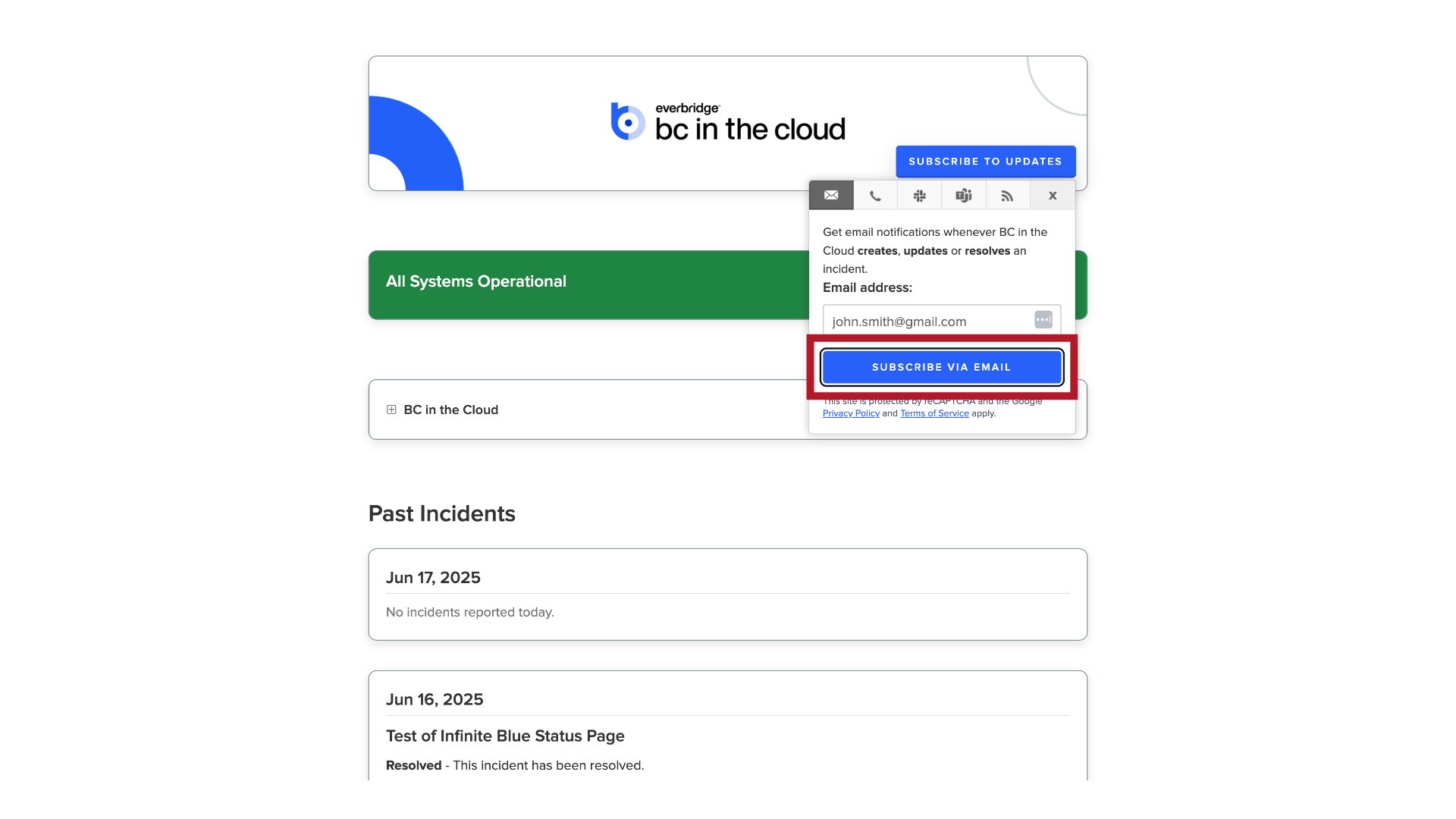This screenshot has height=819, width=1456.
Task: Click the password manager icon in email field
Action: [1043, 320]
